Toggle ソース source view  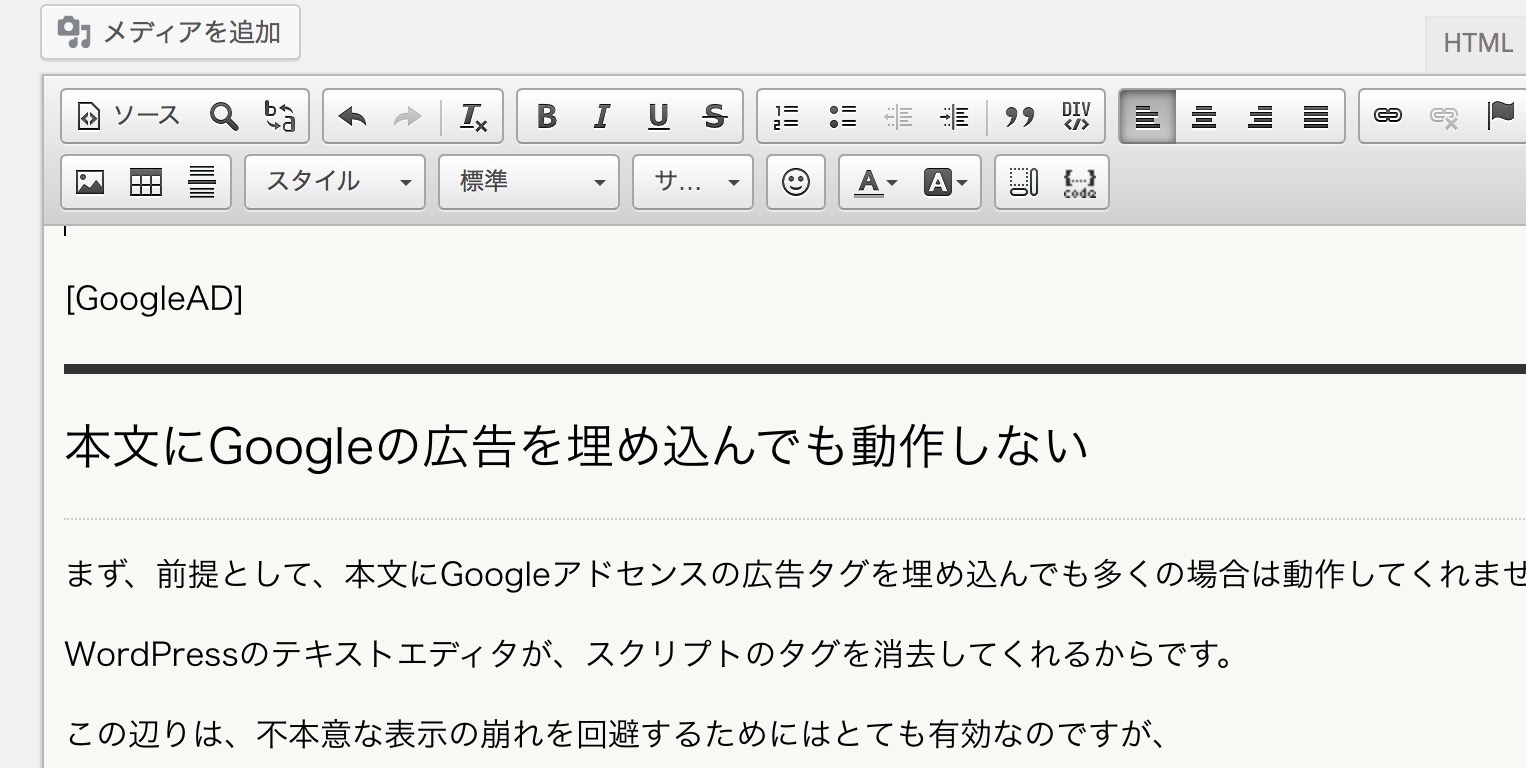(x=129, y=116)
